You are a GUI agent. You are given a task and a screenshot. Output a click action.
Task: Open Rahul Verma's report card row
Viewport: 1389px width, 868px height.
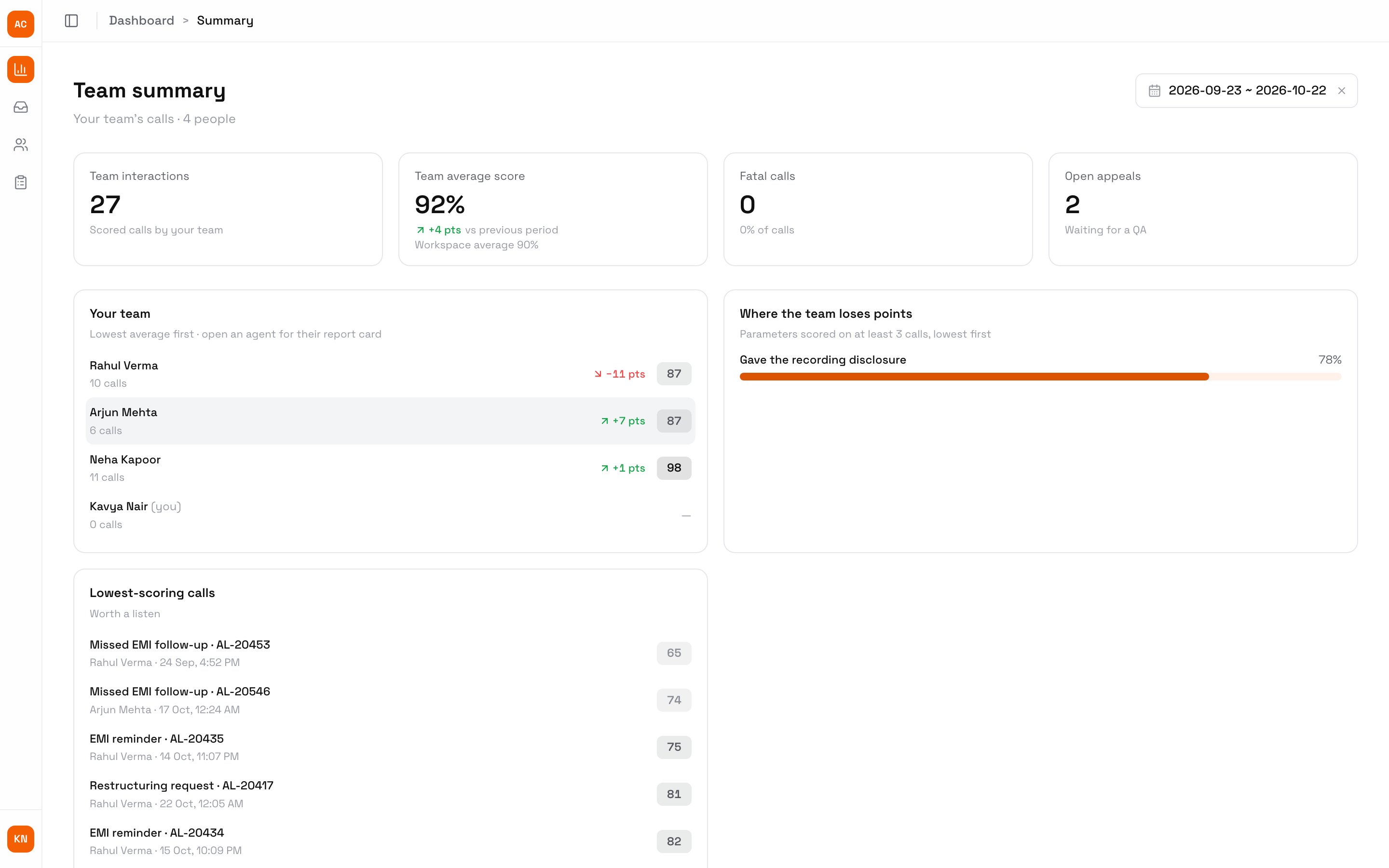(x=390, y=374)
